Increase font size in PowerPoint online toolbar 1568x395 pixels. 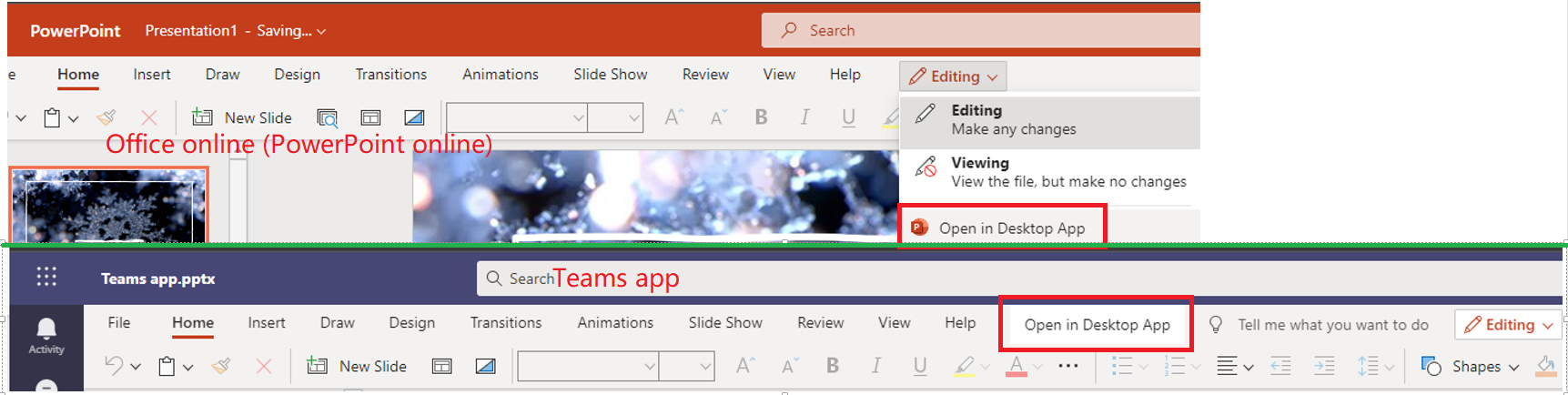point(674,116)
